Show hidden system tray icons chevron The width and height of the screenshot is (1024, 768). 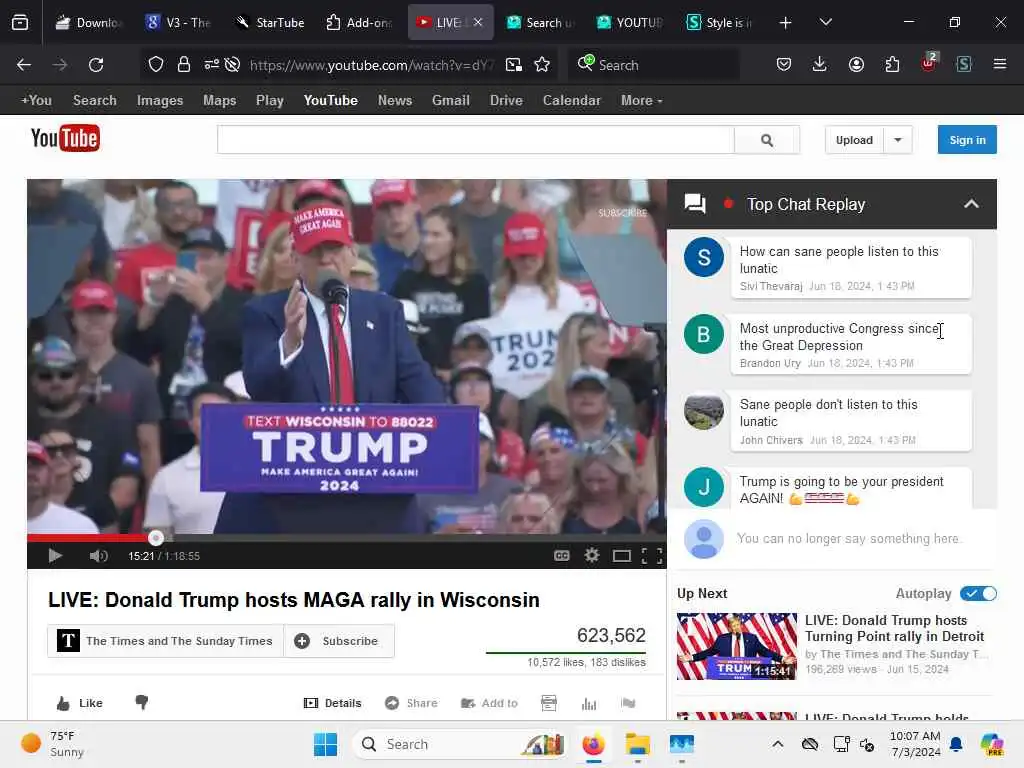tap(777, 744)
